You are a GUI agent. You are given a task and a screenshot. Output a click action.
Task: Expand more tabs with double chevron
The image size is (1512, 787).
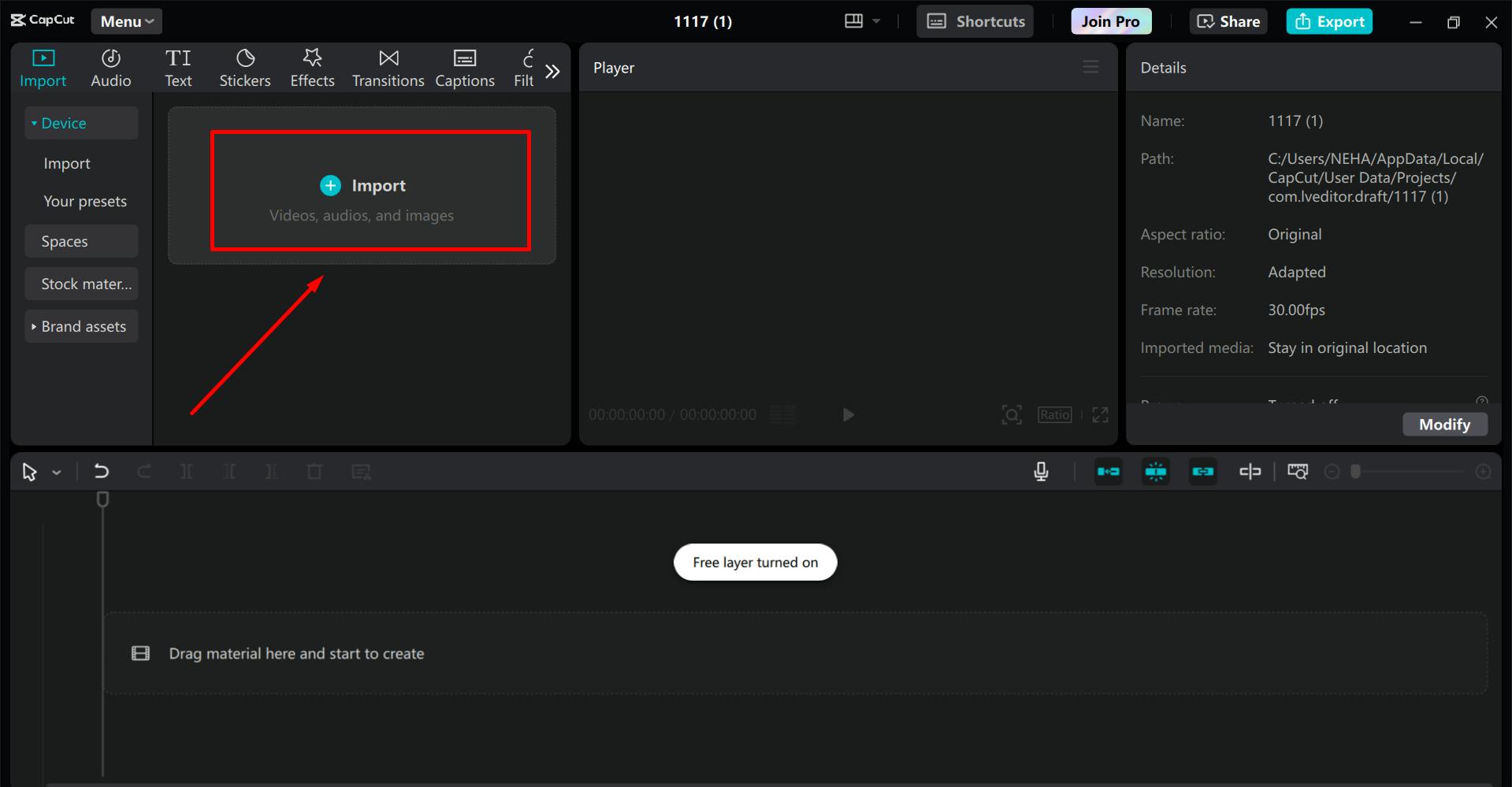pyautogui.click(x=552, y=72)
